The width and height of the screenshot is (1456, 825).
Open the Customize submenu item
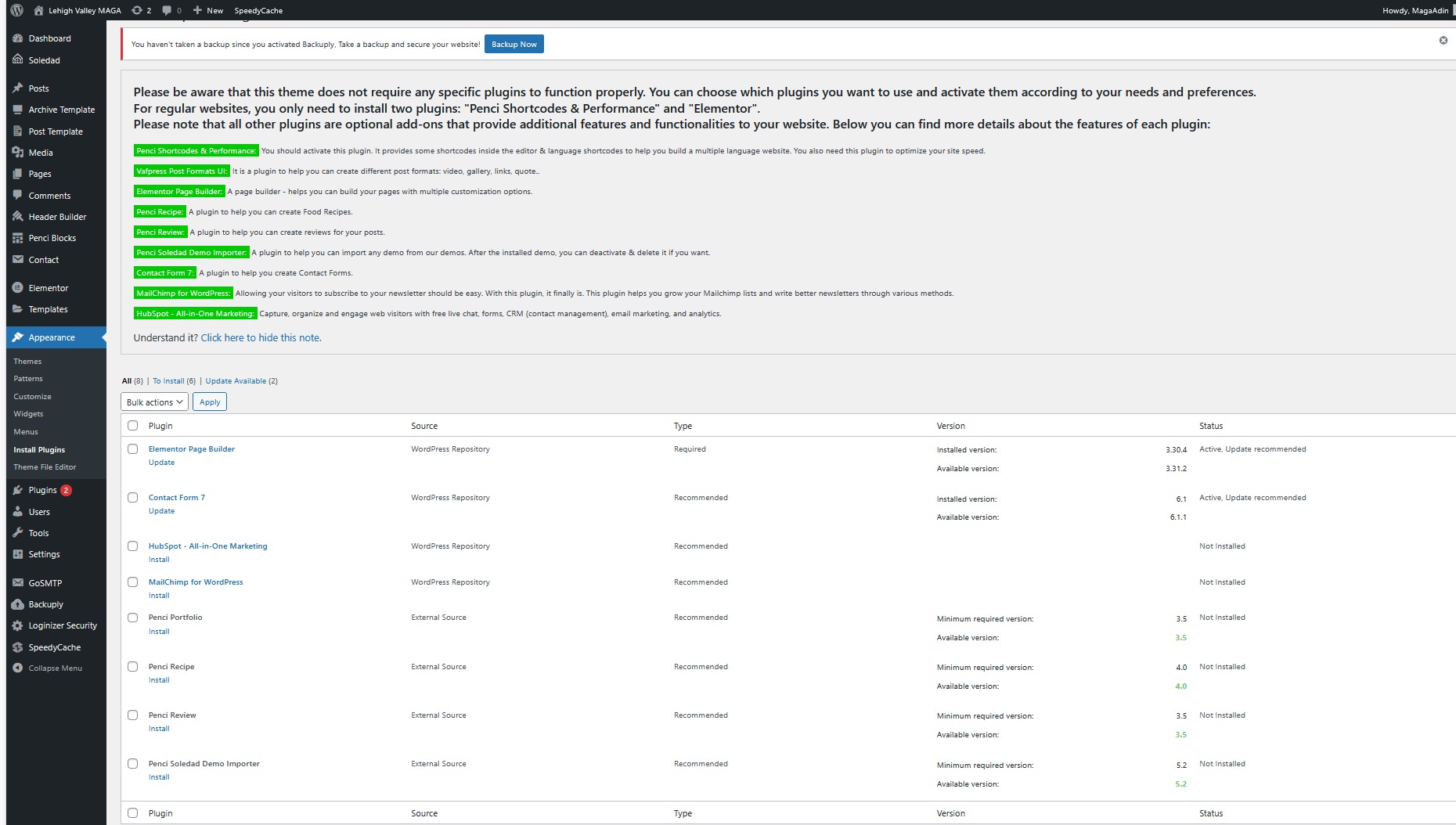pos(32,397)
